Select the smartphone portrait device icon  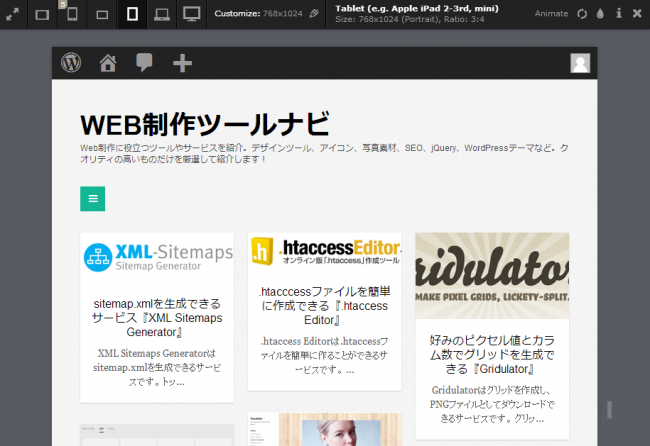coord(72,14)
